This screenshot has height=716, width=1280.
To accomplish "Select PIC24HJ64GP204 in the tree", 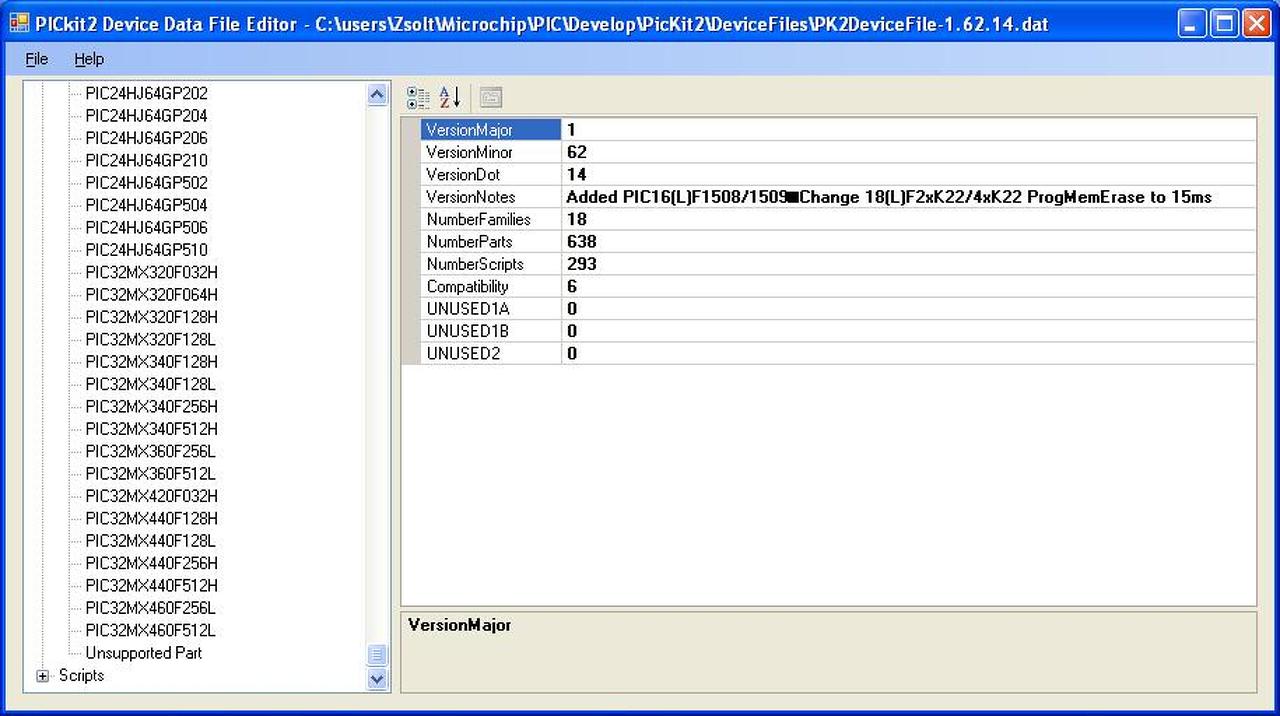I will [x=146, y=116].
